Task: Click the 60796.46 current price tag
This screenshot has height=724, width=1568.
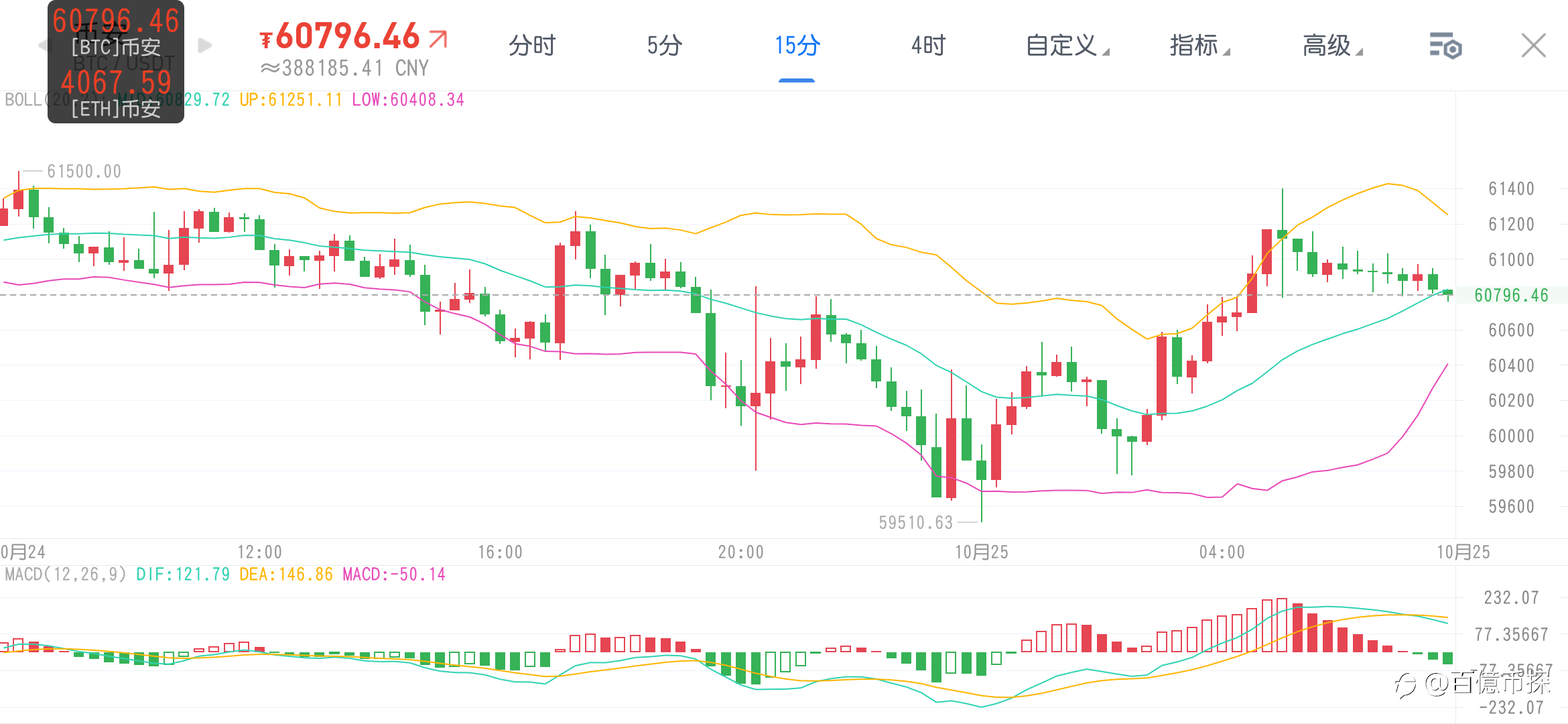Action: (x=1511, y=295)
